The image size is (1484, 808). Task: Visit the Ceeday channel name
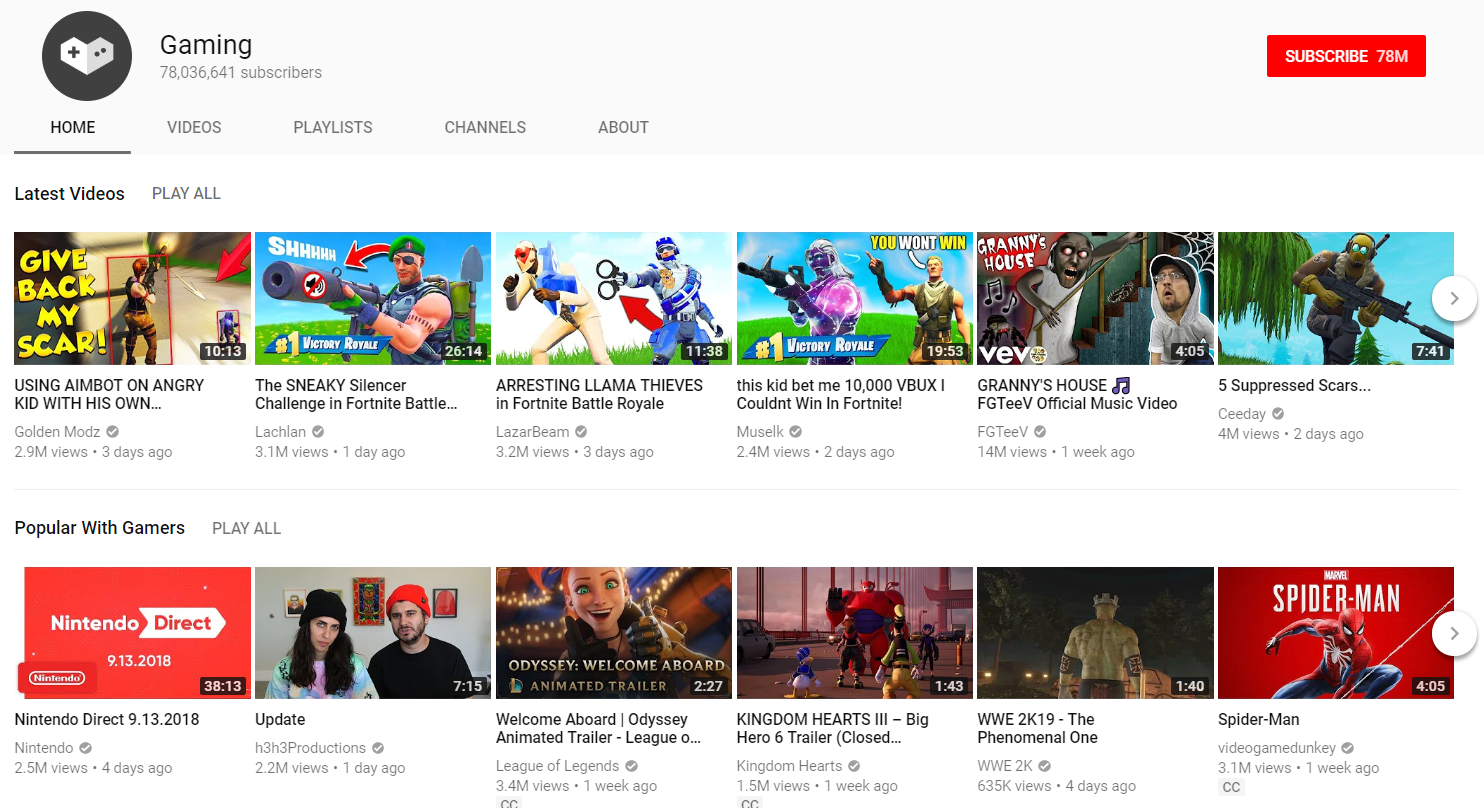pyautogui.click(x=1242, y=414)
